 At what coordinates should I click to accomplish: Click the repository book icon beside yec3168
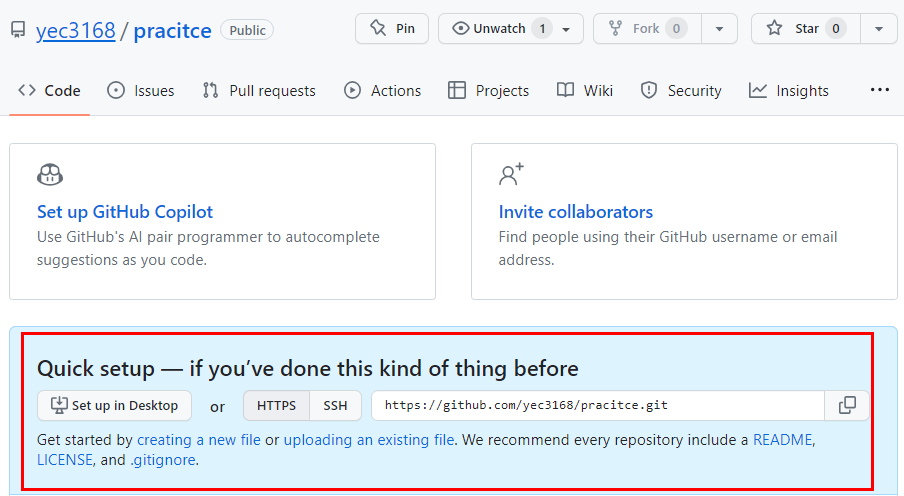coord(18,30)
